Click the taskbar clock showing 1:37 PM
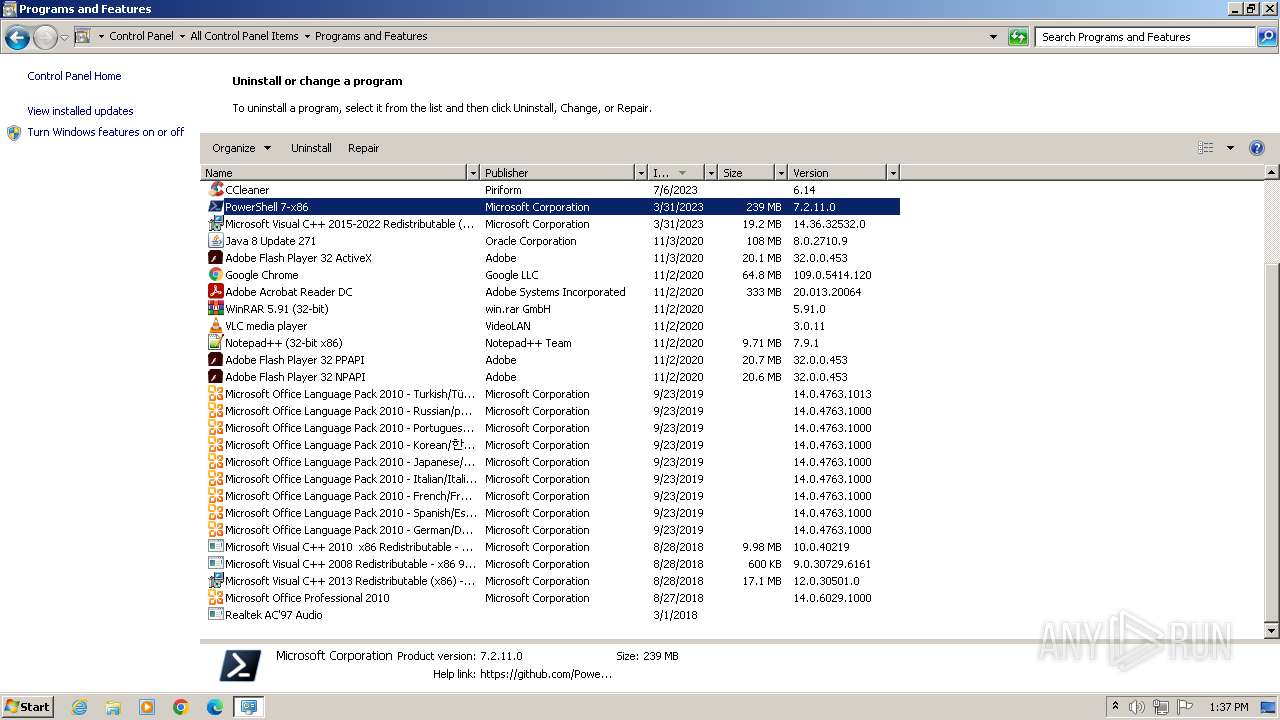The height and width of the screenshot is (720, 1280). (1229, 707)
